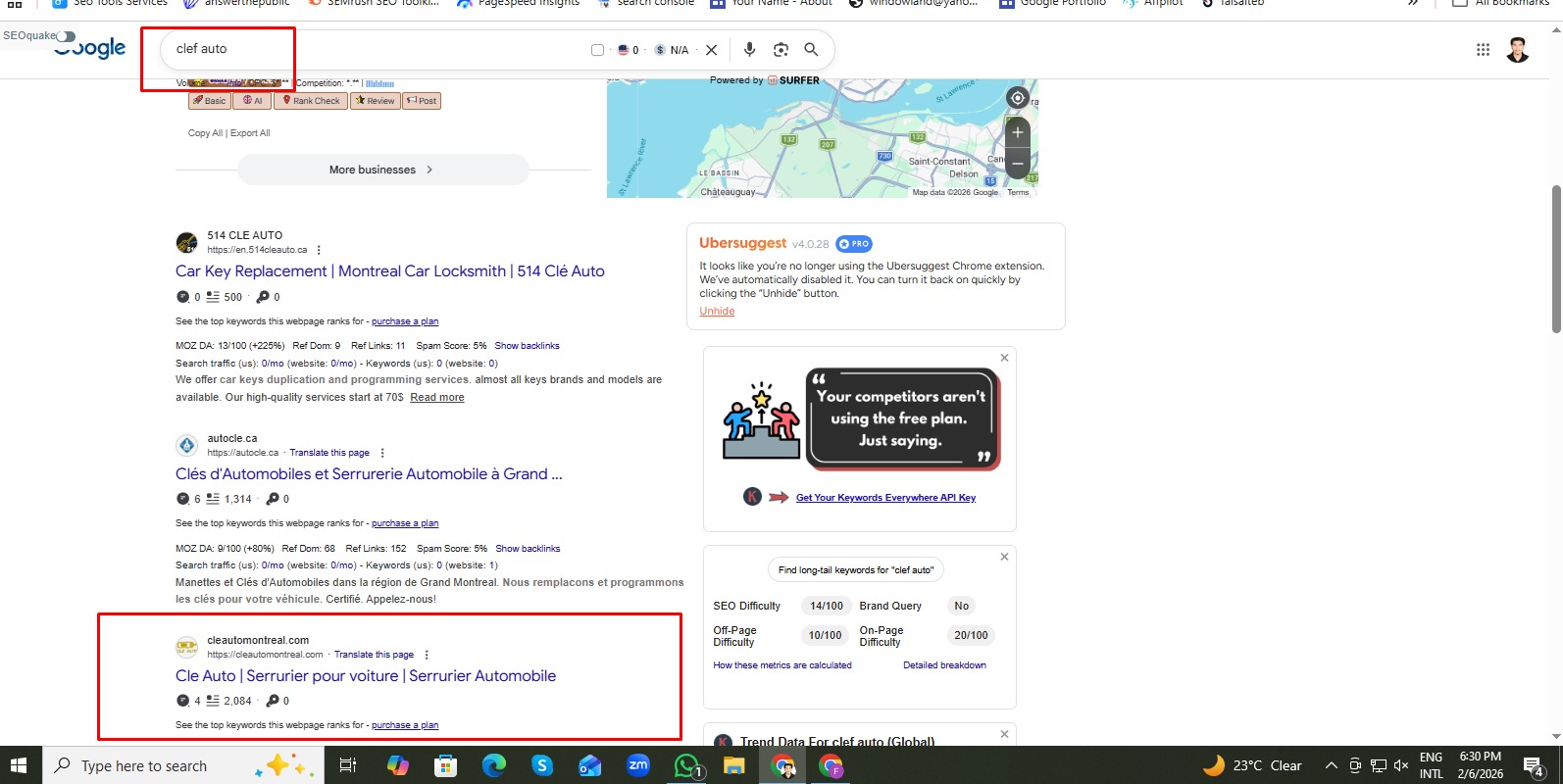The height and width of the screenshot is (784, 1563).
Task: Open the Detailed breakdown link
Action: [944, 665]
